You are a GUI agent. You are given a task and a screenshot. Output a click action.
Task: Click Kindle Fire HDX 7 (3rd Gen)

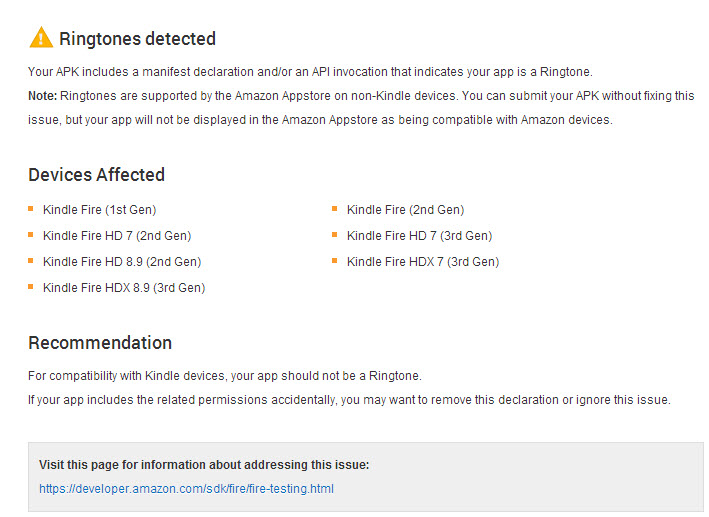click(x=422, y=262)
